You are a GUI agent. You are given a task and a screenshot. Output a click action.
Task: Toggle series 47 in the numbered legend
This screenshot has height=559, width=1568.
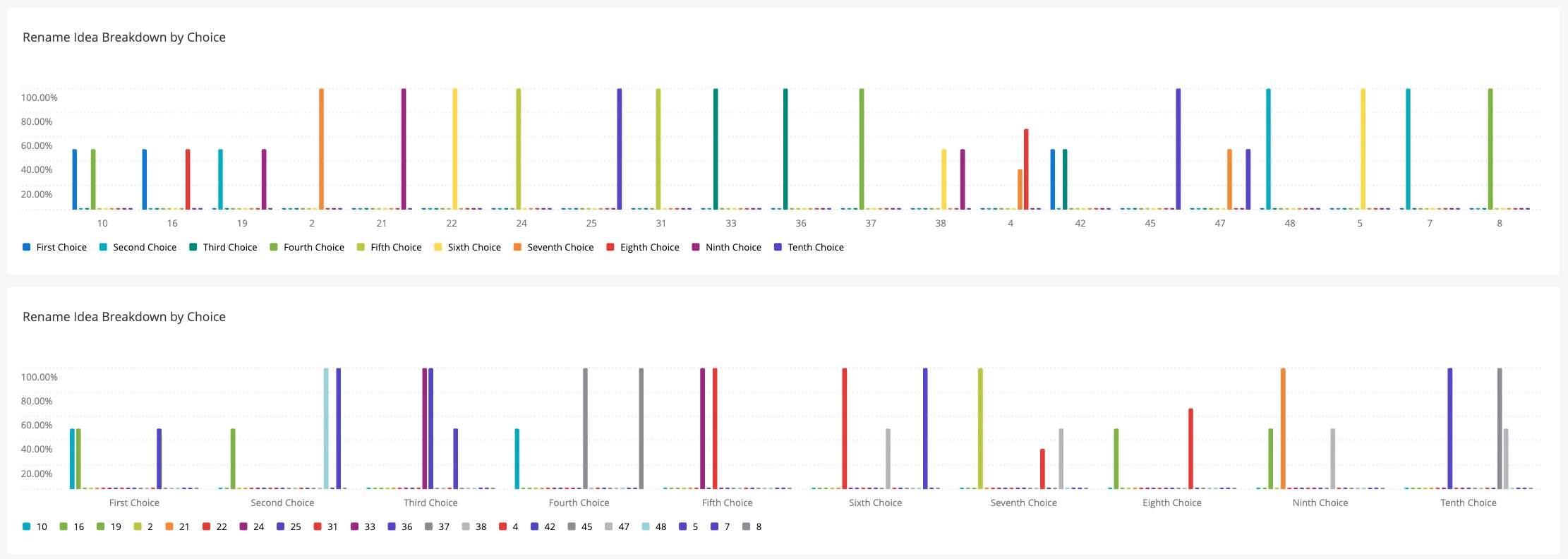pos(617,527)
